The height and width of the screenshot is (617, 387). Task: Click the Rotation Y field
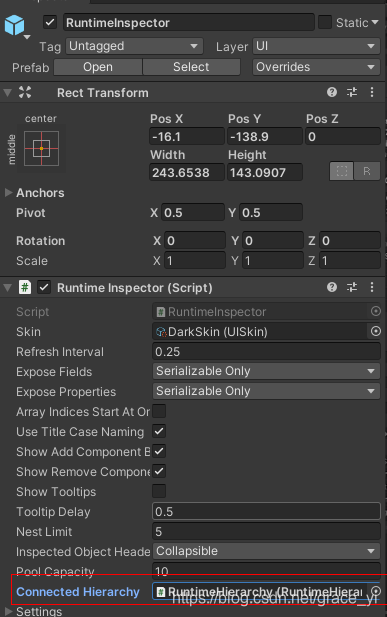(x=272, y=240)
